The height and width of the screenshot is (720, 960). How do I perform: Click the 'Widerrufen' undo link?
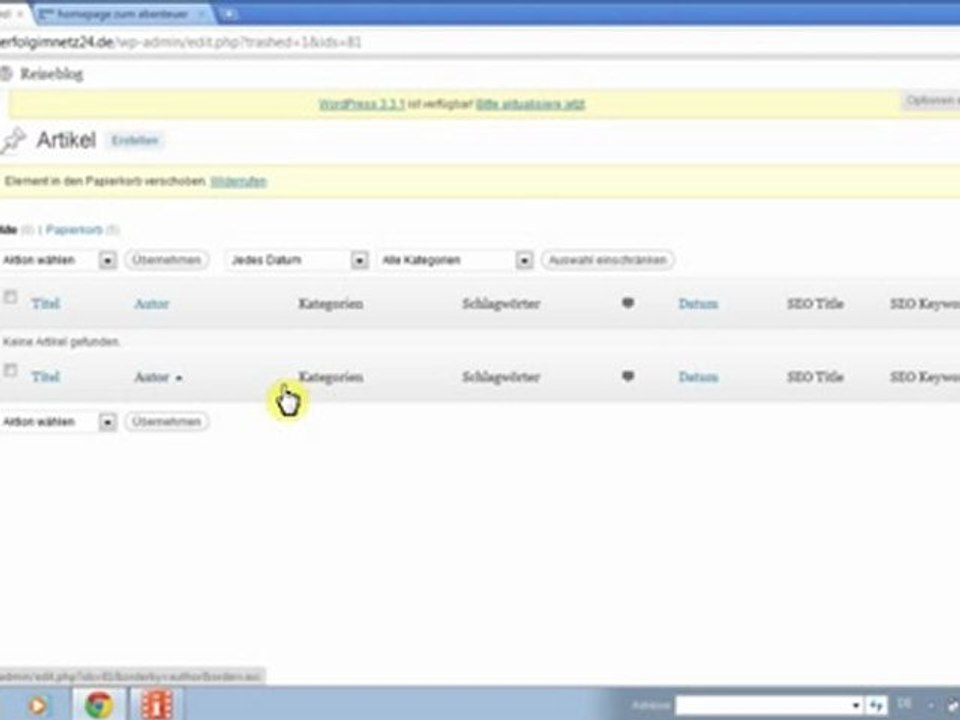[x=238, y=181]
